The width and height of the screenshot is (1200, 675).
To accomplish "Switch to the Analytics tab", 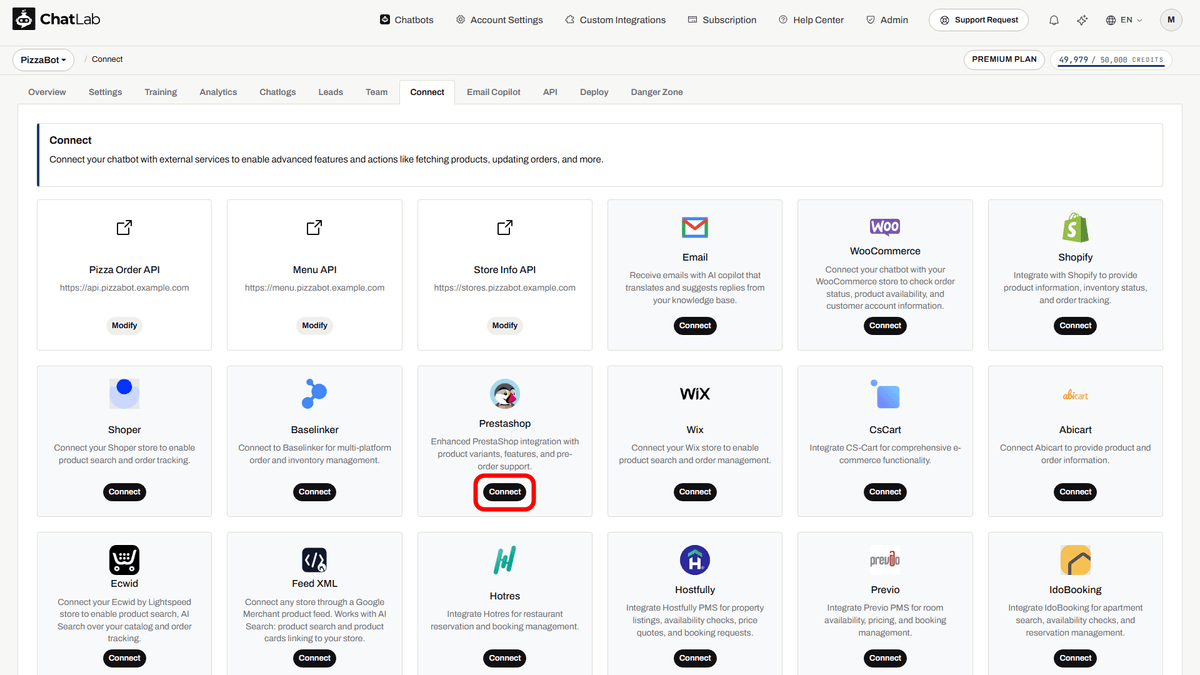I will click(218, 92).
